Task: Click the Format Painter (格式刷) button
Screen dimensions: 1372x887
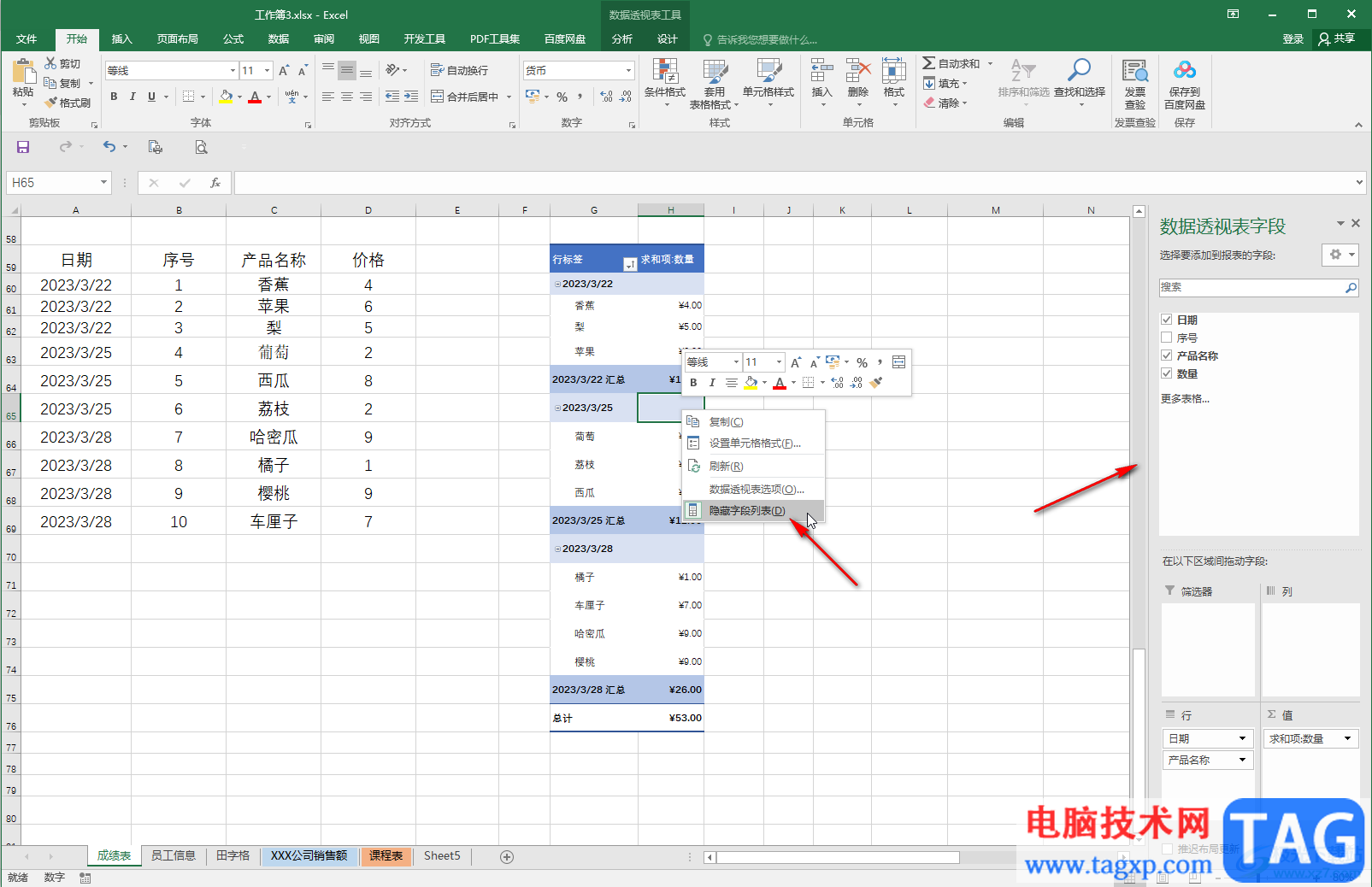Action: (x=68, y=103)
